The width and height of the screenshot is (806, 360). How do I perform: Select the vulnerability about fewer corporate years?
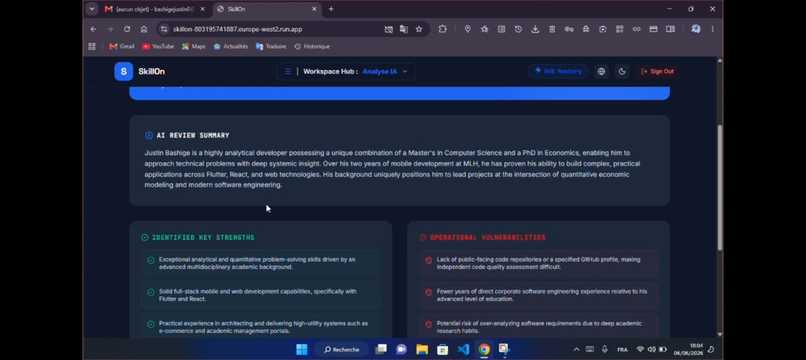(538, 295)
